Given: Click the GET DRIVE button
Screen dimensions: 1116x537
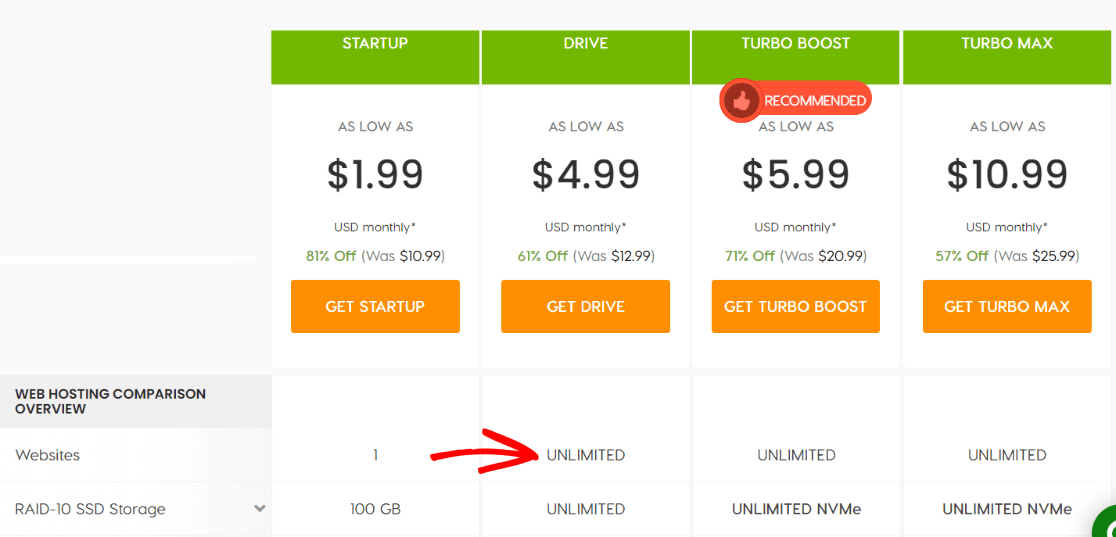Looking at the screenshot, I should click(586, 306).
